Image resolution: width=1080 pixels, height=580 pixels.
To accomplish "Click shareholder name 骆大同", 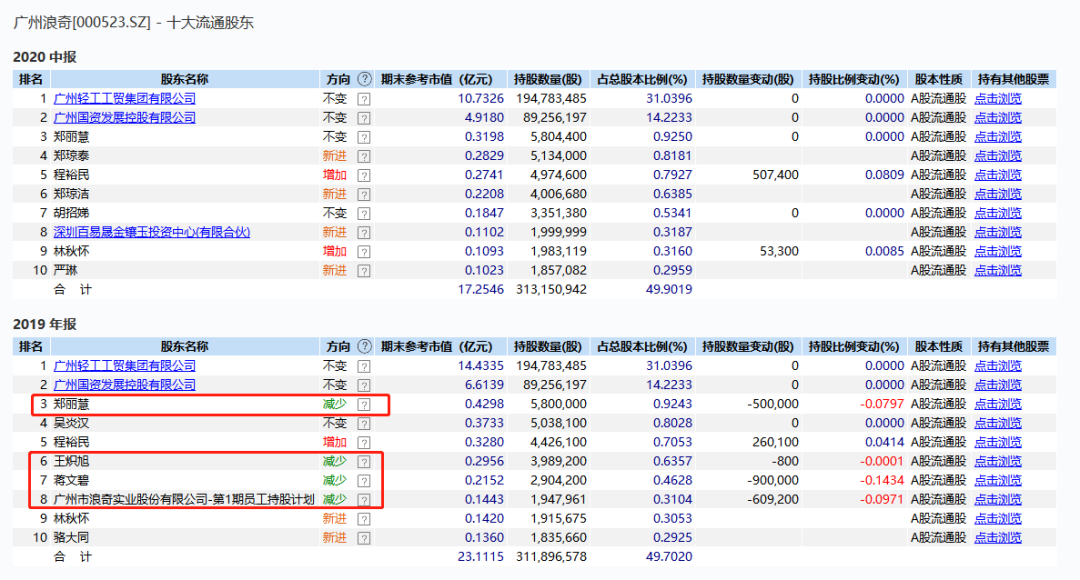I will (72, 537).
